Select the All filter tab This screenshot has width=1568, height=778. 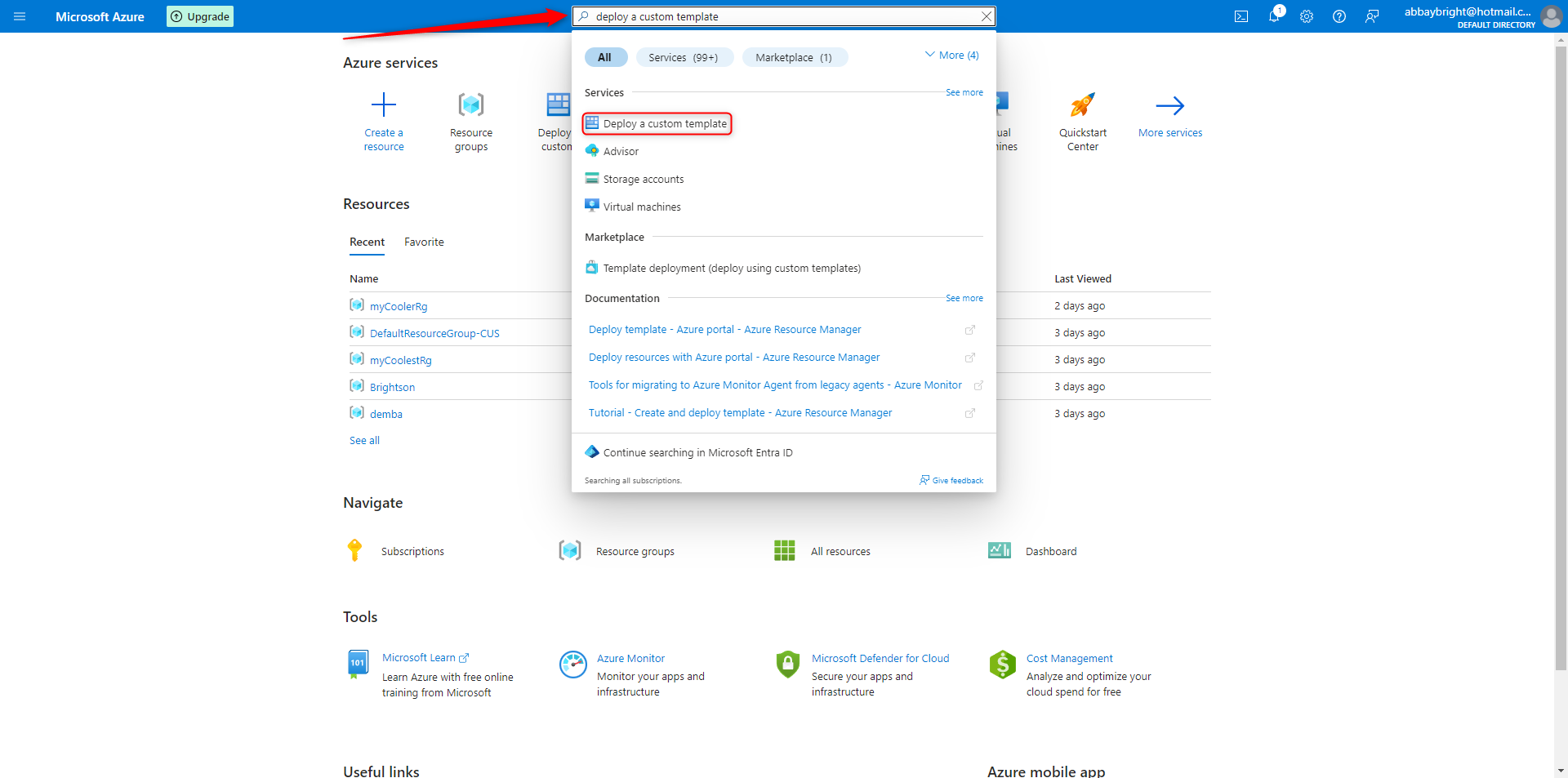(x=604, y=57)
